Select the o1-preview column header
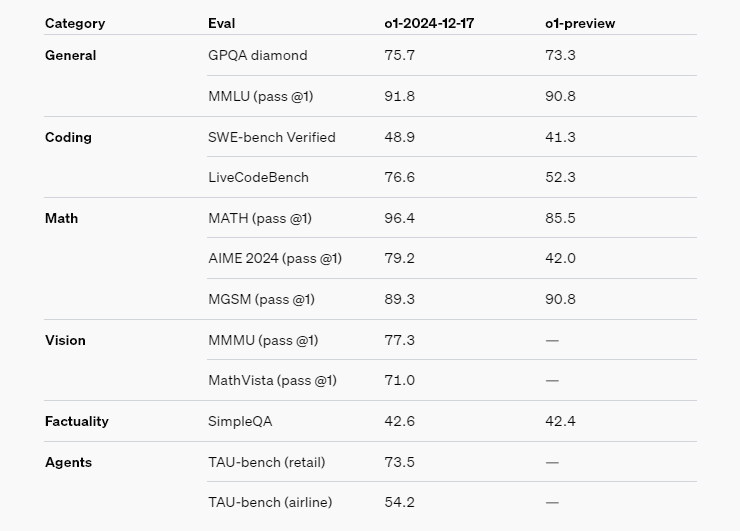Screen dimensions: 740x531 coord(580,23)
